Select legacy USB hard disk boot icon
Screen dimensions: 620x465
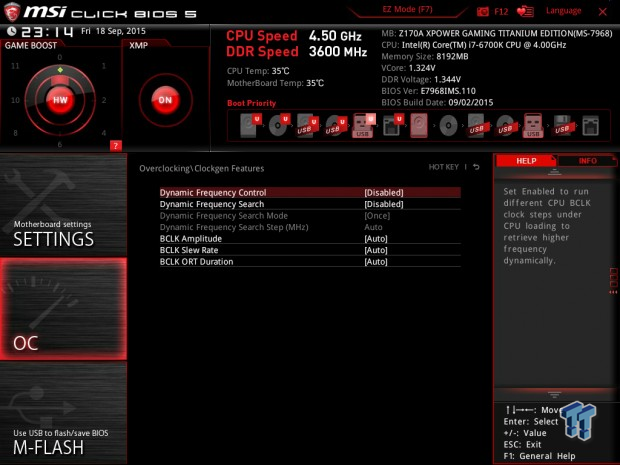[x=476, y=125]
